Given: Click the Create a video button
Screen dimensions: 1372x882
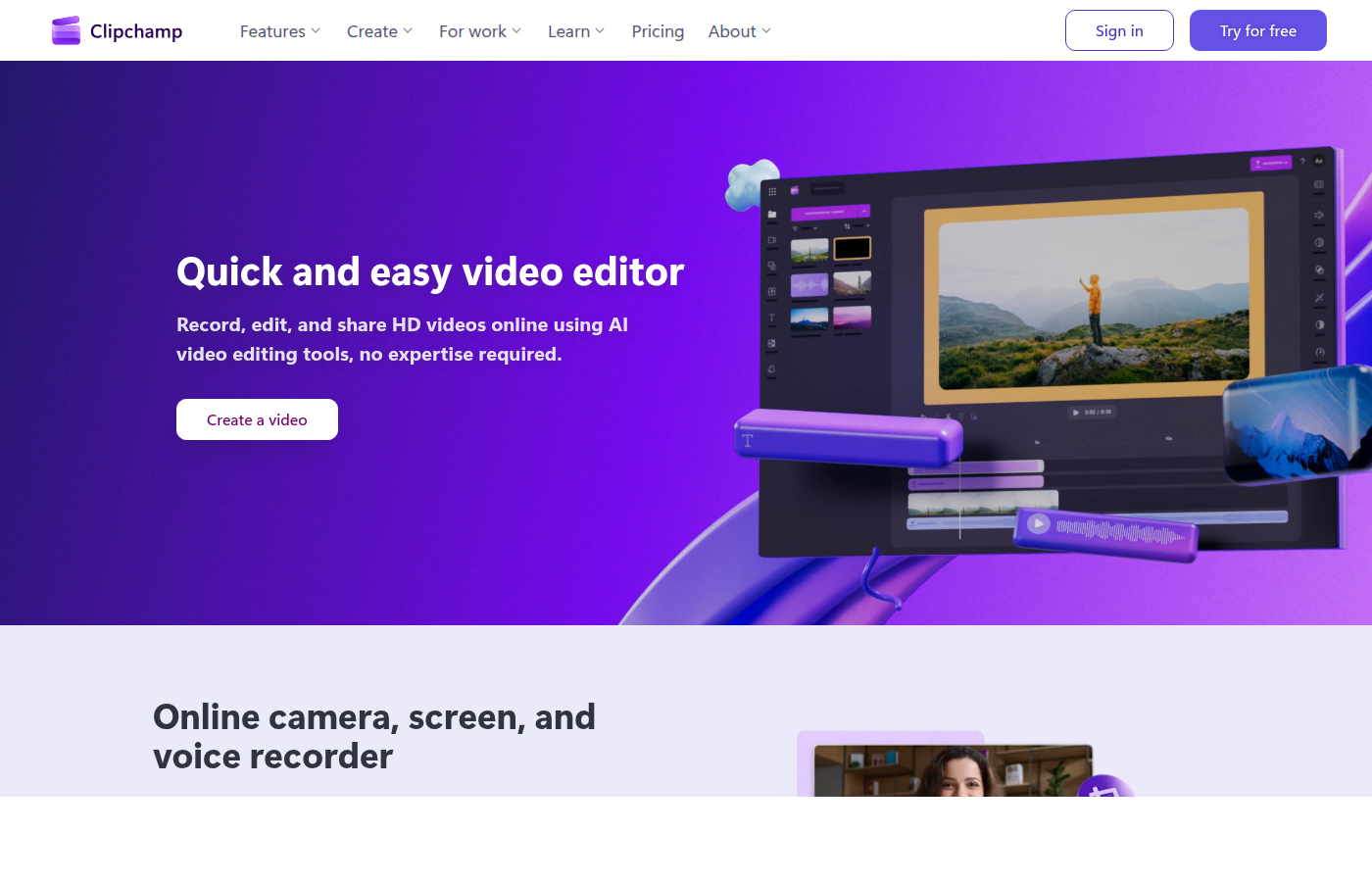Looking at the screenshot, I should point(257,419).
